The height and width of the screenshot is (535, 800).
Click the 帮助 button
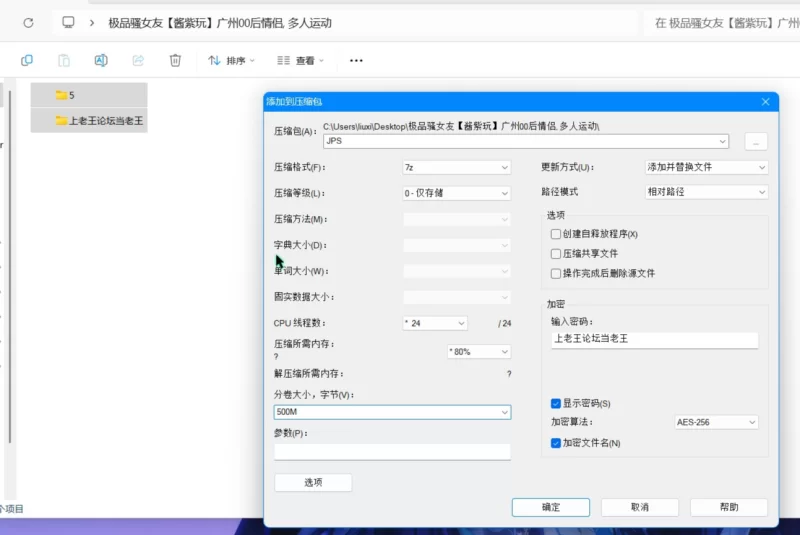[729, 507]
